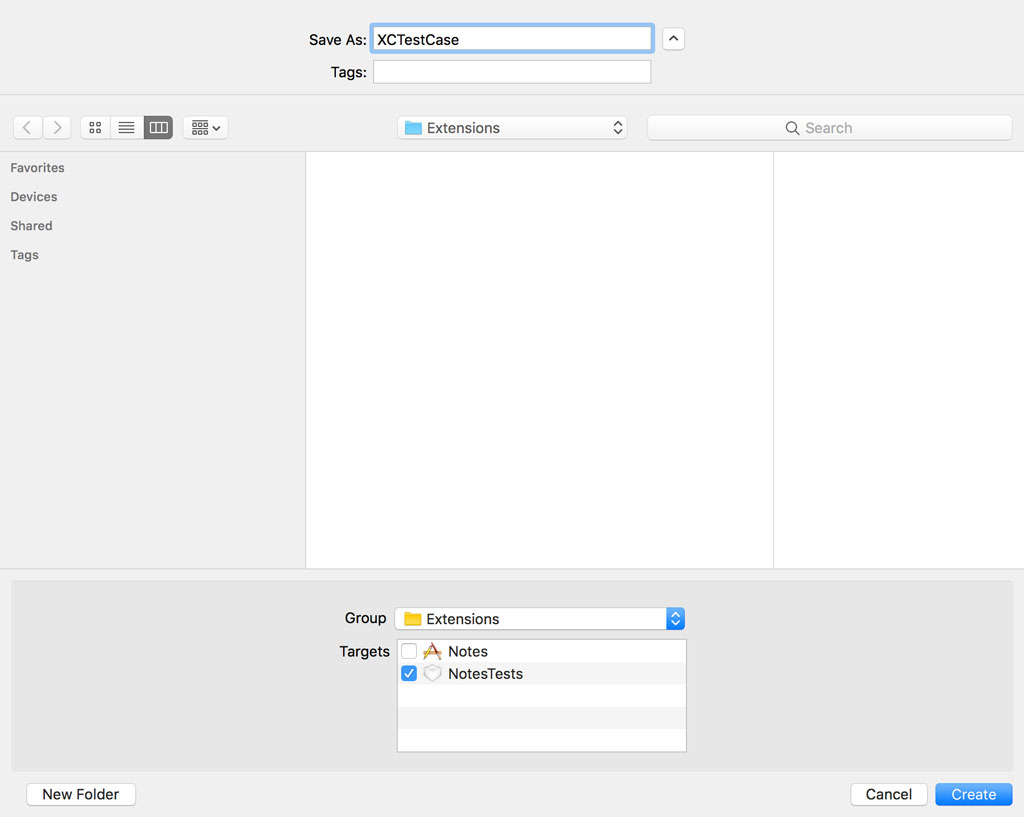1024x817 pixels.
Task: Create a New Folder
Action: 80,794
